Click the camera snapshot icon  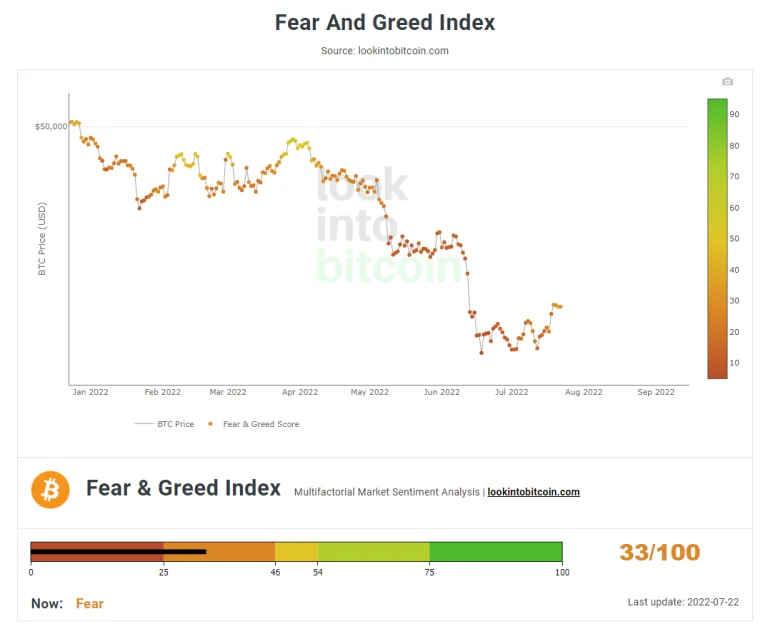click(727, 82)
